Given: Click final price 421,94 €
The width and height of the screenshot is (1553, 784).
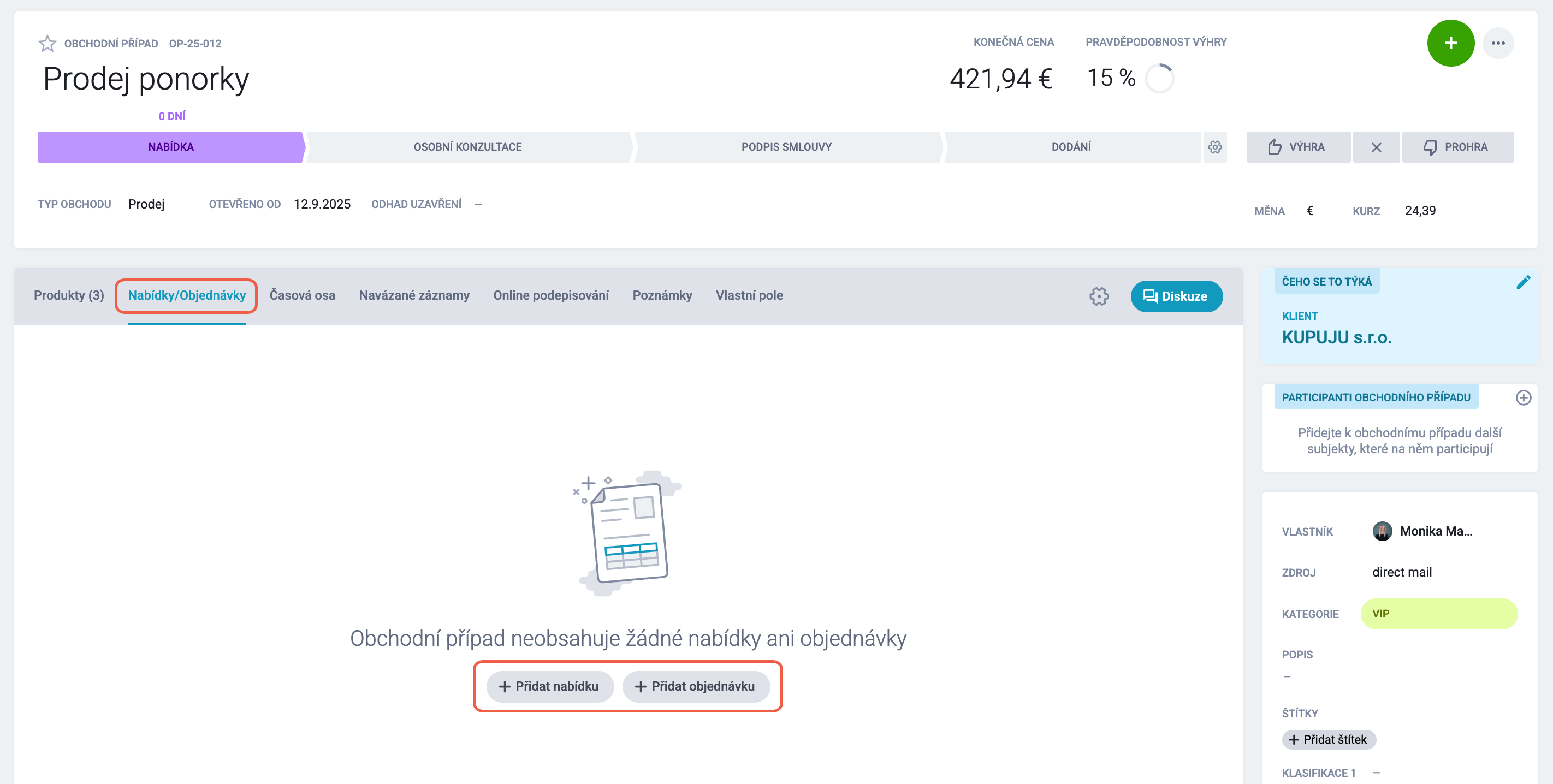Looking at the screenshot, I should [1001, 79].
